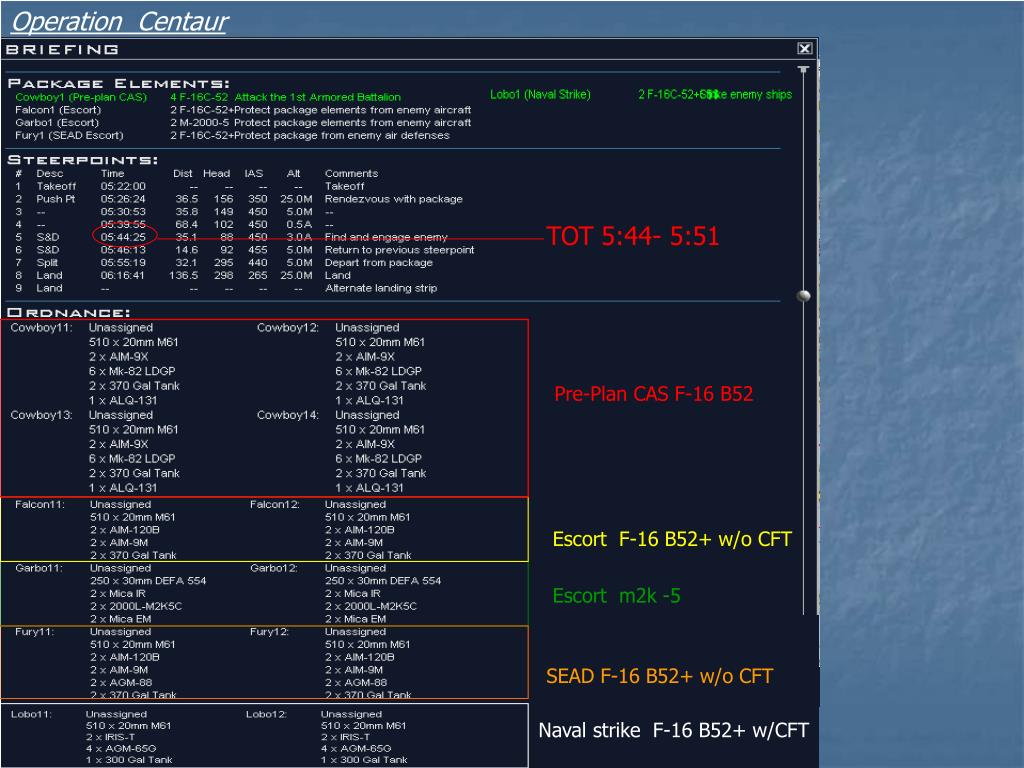
Task: Select the 'Cowboy14:' ordnance label
Action: pos(287,415)
